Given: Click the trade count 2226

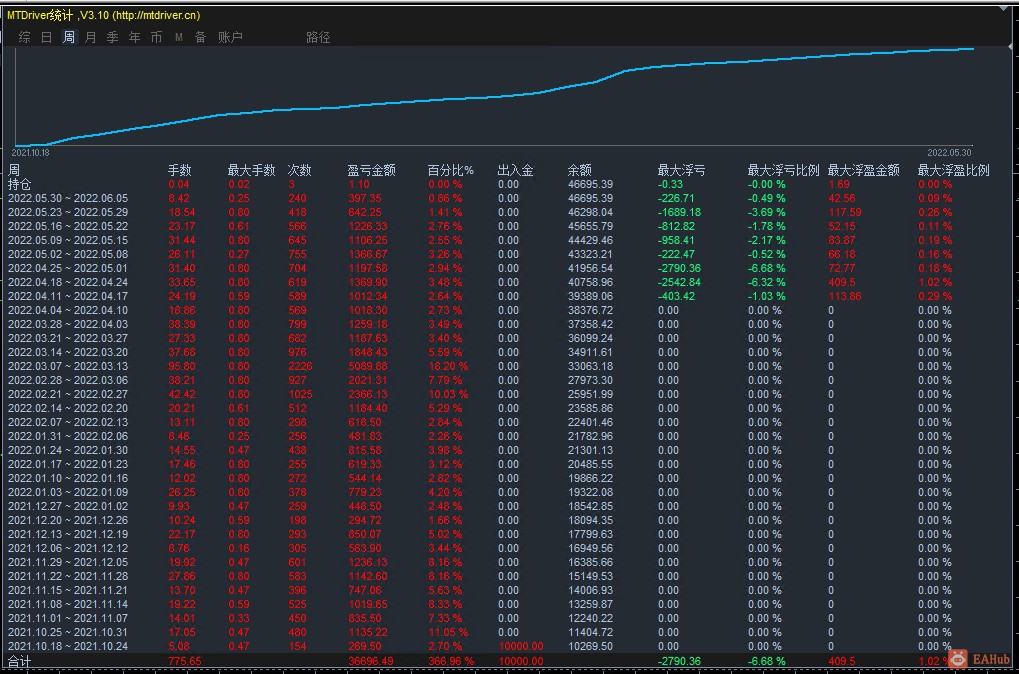Looking at the screenshot, I should click(300, 367).
